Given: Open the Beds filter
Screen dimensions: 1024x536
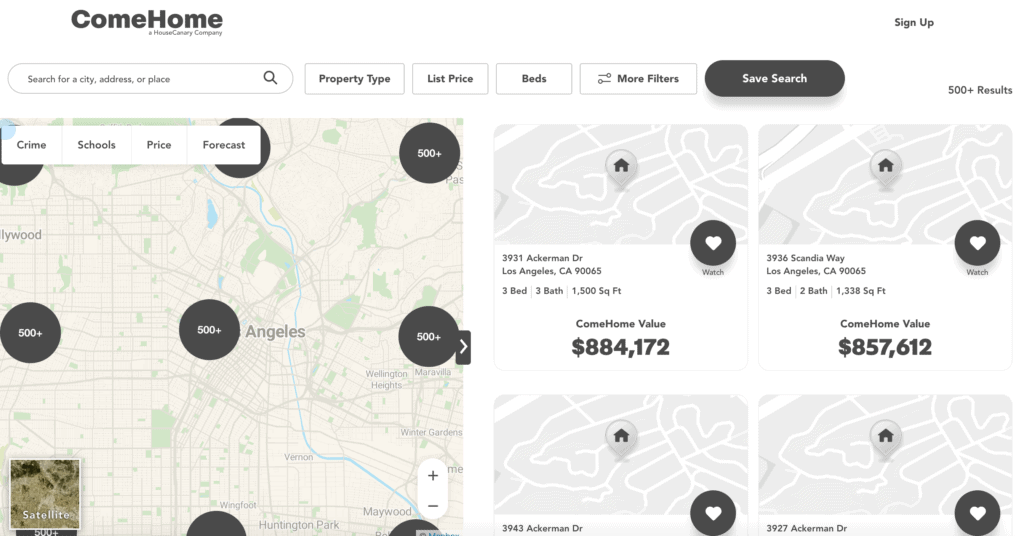Looking at the screenshot, I should (x=534, y=78).
